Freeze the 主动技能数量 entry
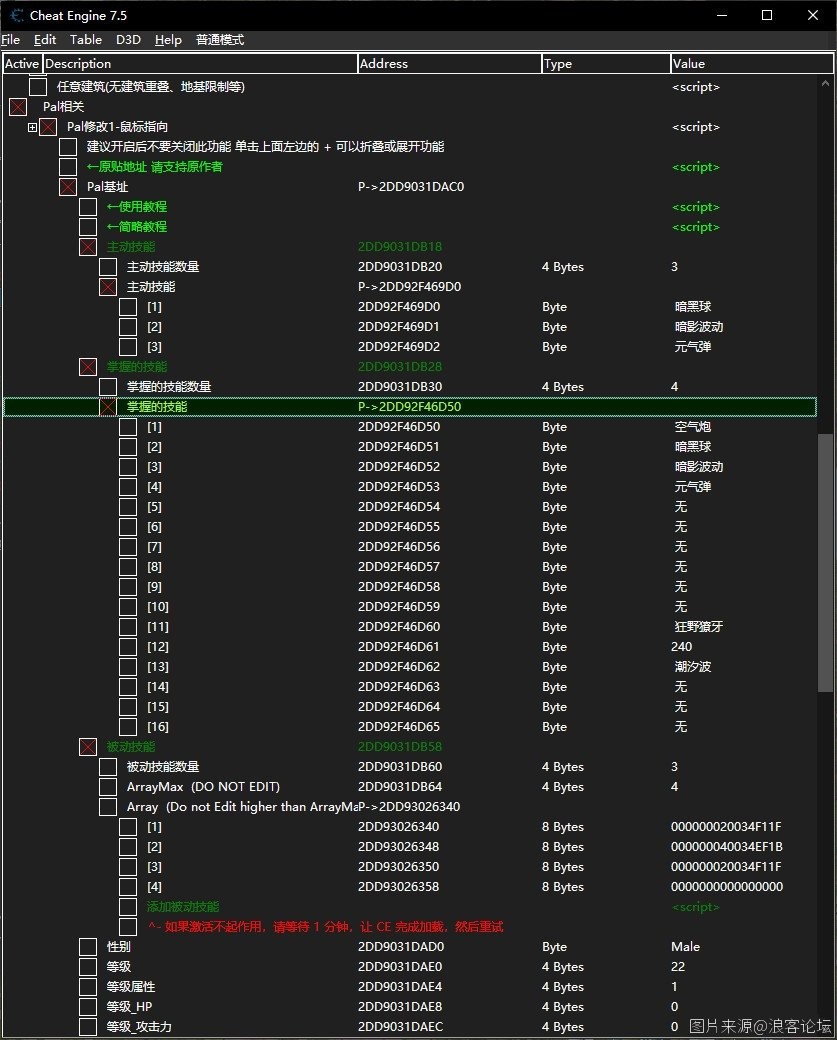 (107, 267)
